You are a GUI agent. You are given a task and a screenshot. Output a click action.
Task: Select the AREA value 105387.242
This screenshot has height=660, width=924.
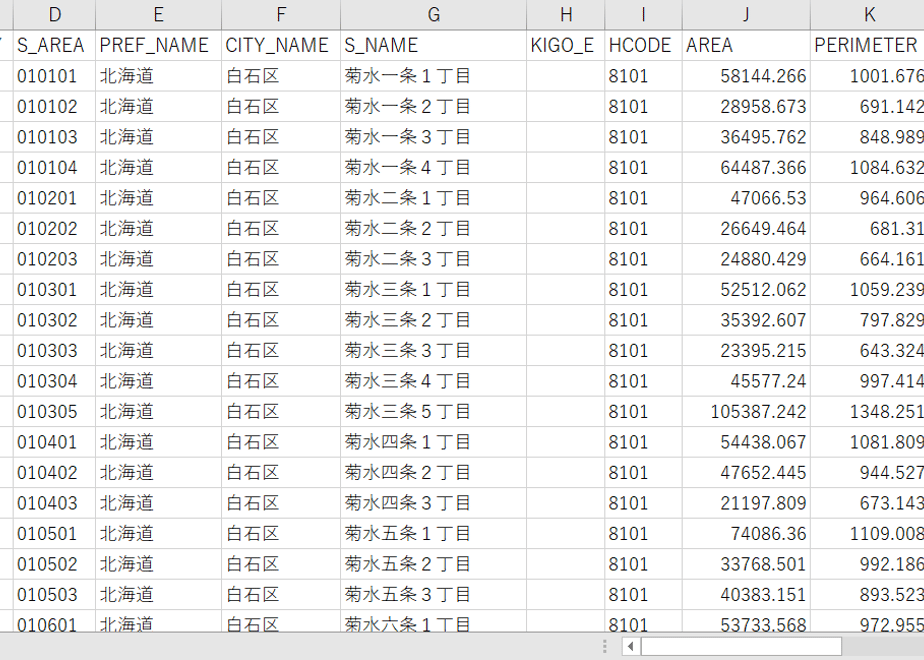point(746,411)
